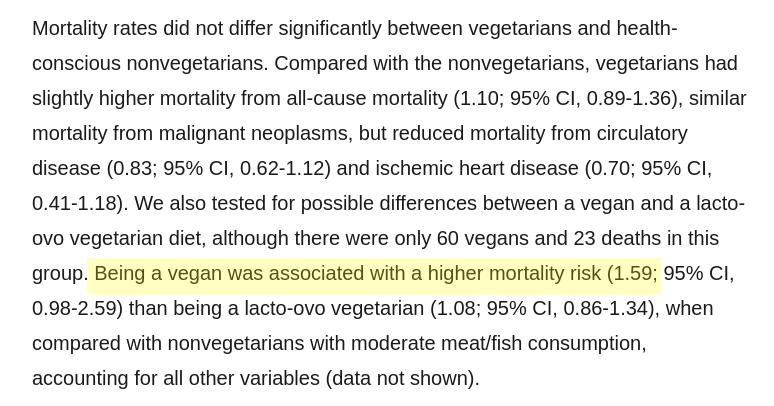
Task: Click the number "23" before deaths
Action: coord(586,239)
